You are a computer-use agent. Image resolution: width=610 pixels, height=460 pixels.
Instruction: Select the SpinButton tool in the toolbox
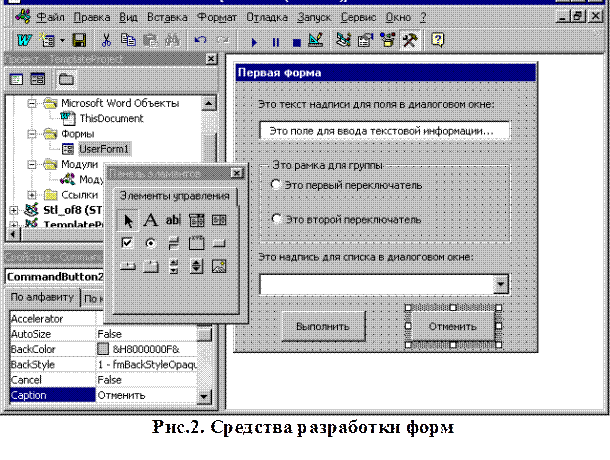tap(196, 266)
